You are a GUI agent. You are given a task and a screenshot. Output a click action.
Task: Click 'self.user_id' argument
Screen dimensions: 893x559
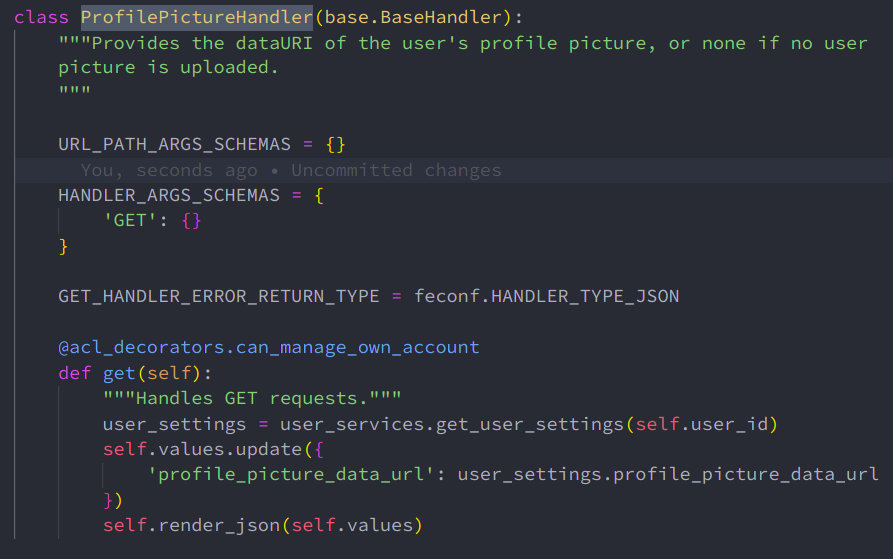(702, 424)
